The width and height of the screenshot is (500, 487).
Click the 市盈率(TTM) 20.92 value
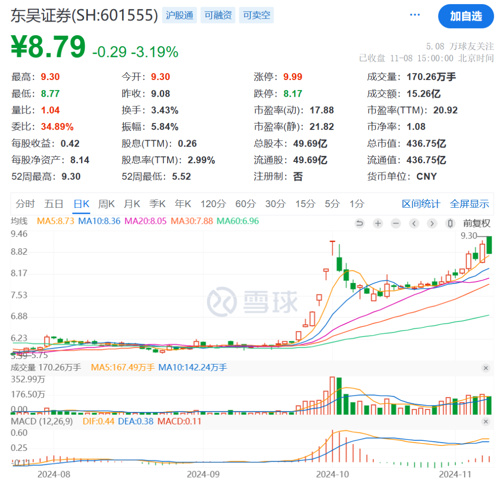(445, 110)
